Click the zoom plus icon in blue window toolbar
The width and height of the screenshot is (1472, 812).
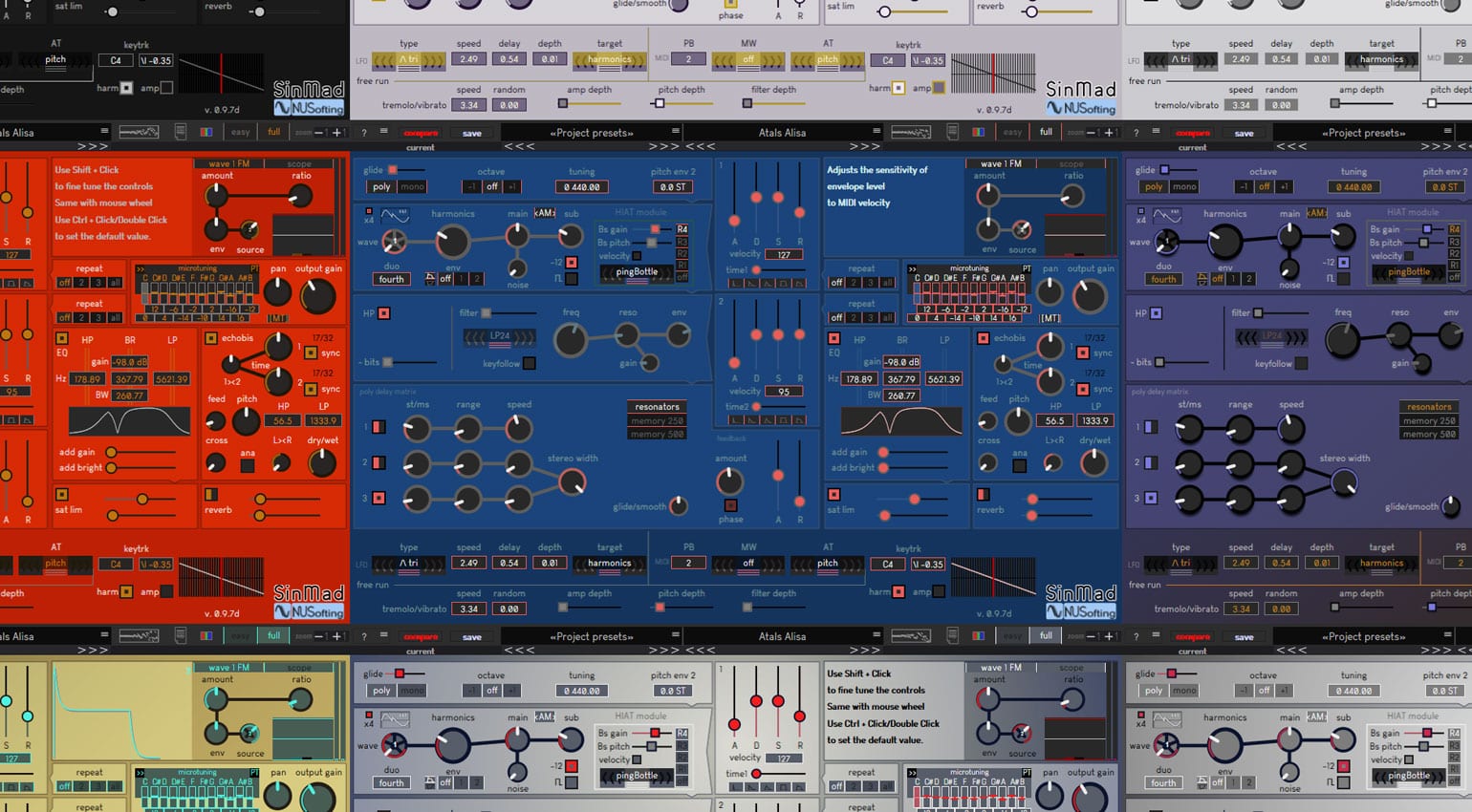[1109, 133]
